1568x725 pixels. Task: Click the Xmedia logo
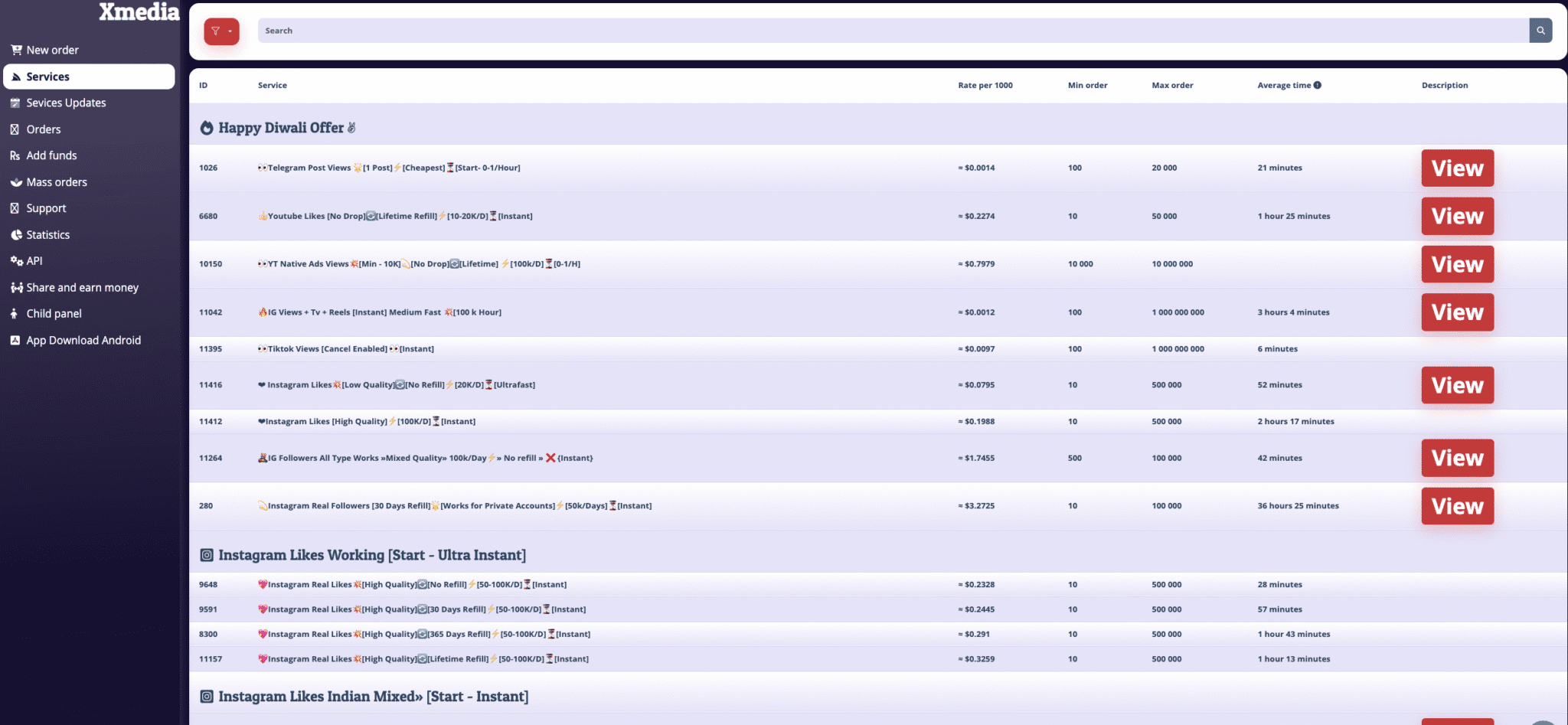click(x=139, y=12)
